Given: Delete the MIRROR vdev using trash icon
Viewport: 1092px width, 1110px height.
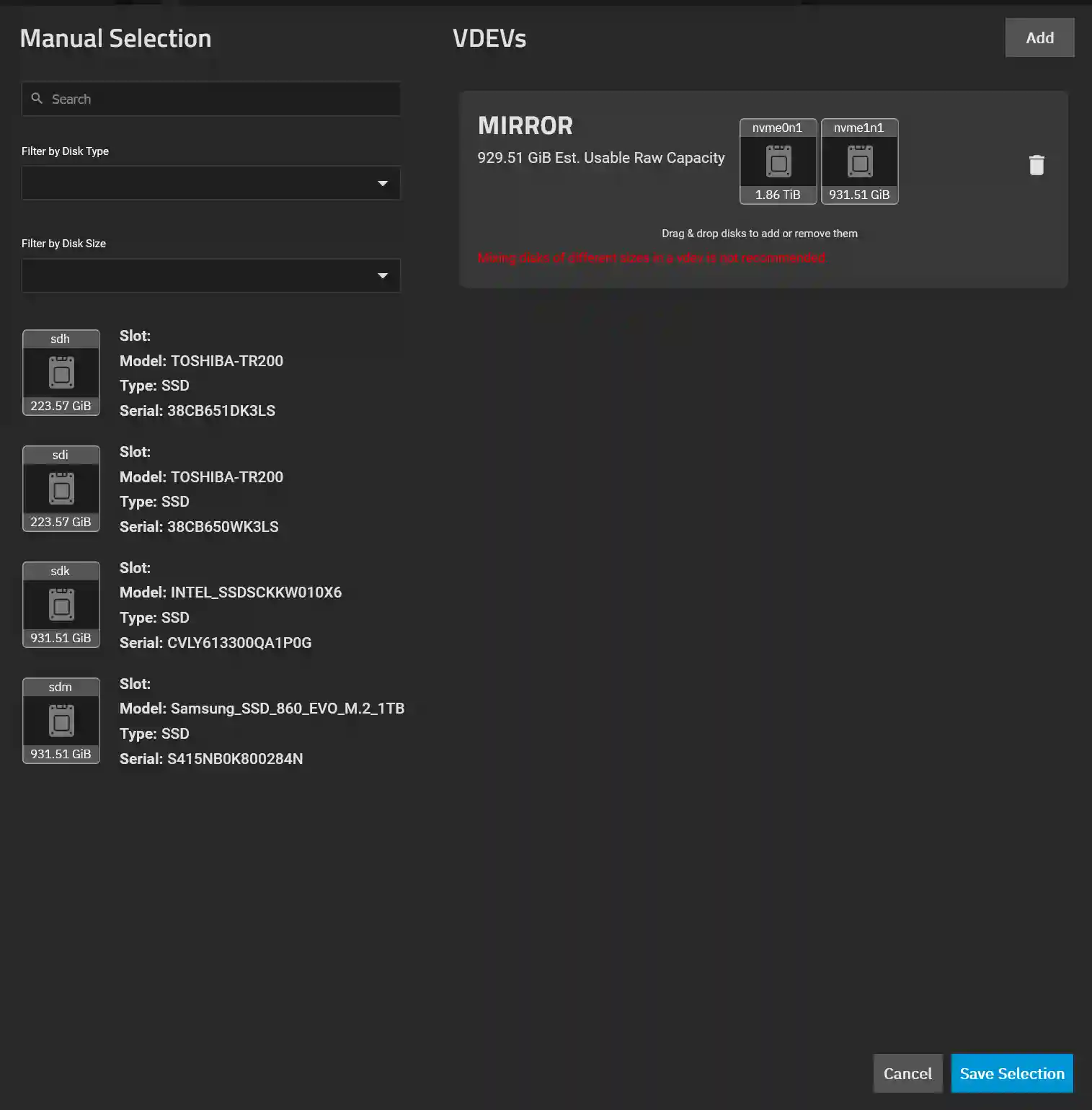Looking at the screenshot, I should 1036,164.
